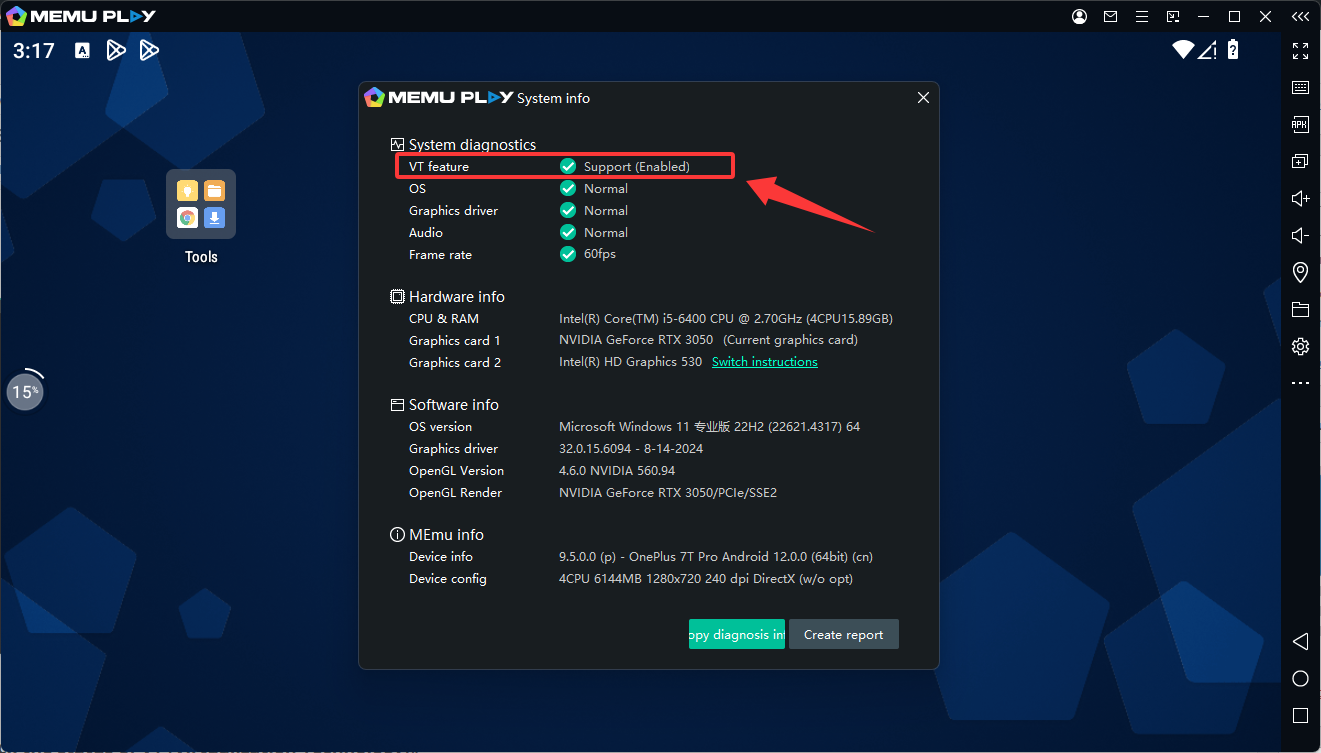Collapse the sidebar with triple chevron
This screenshot has height=753, width=1321.
(1299, 16)
